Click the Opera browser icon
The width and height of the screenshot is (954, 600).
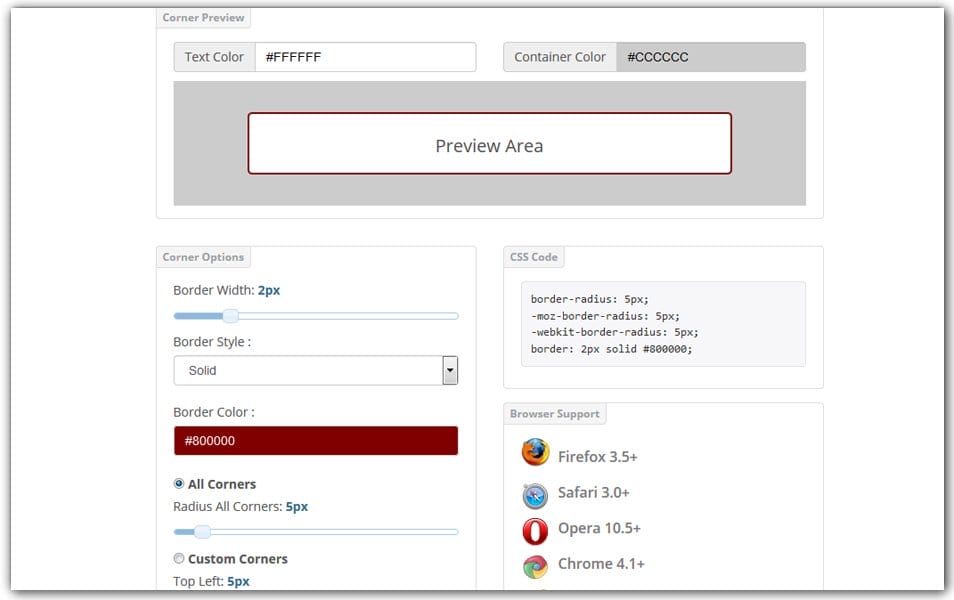click(x=535, y=530)
